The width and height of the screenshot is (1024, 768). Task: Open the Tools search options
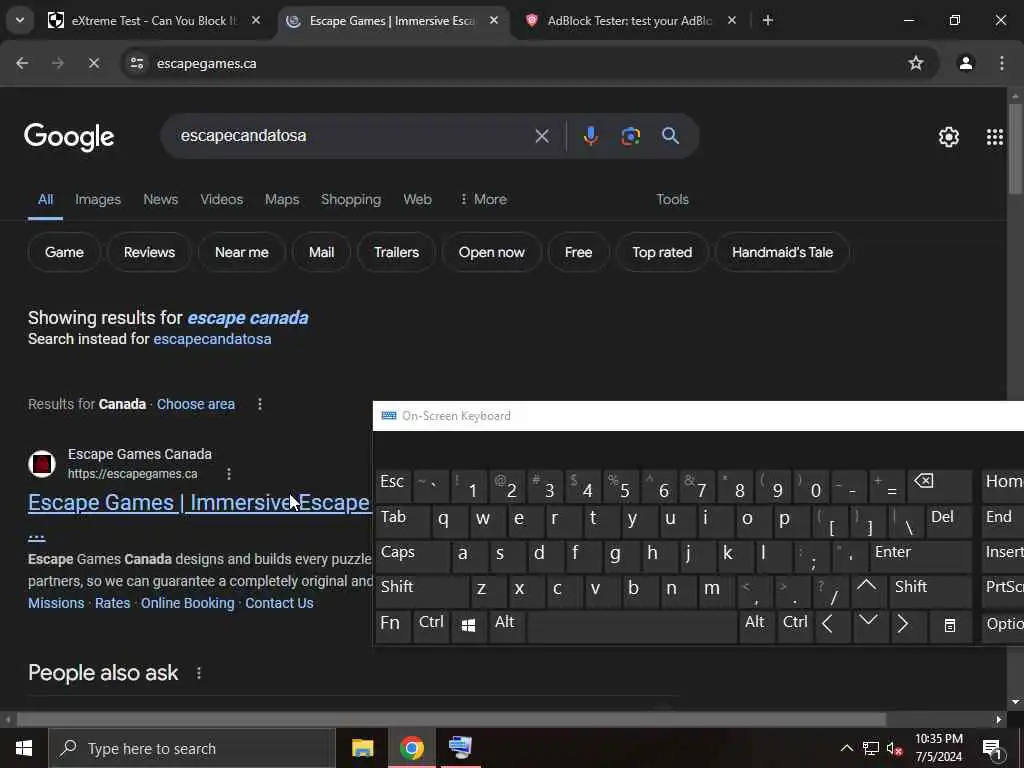(x=672, y=199)
